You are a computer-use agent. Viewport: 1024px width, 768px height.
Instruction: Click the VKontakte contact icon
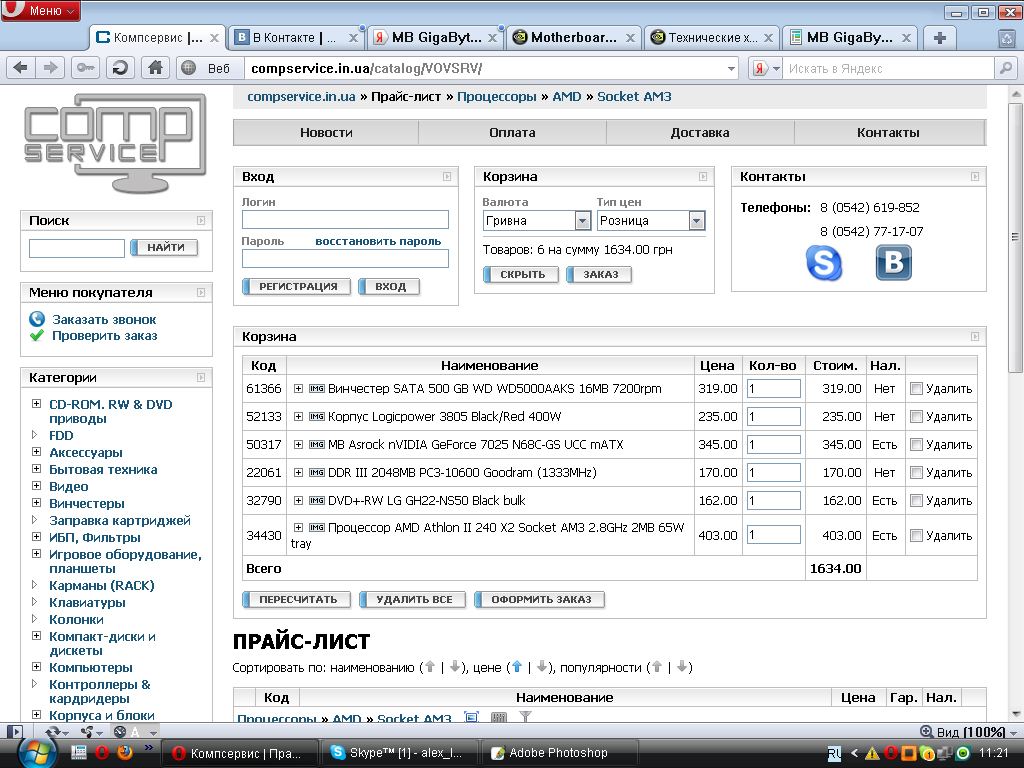(893, 263)
